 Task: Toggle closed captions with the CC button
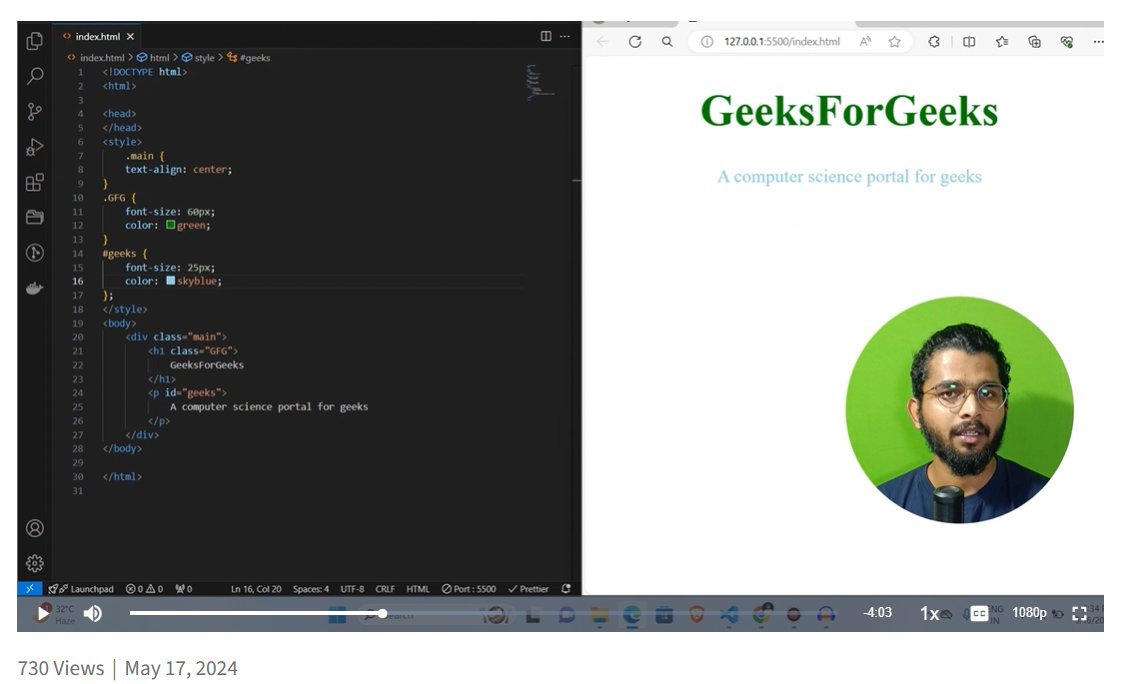[x=979, y=613]
